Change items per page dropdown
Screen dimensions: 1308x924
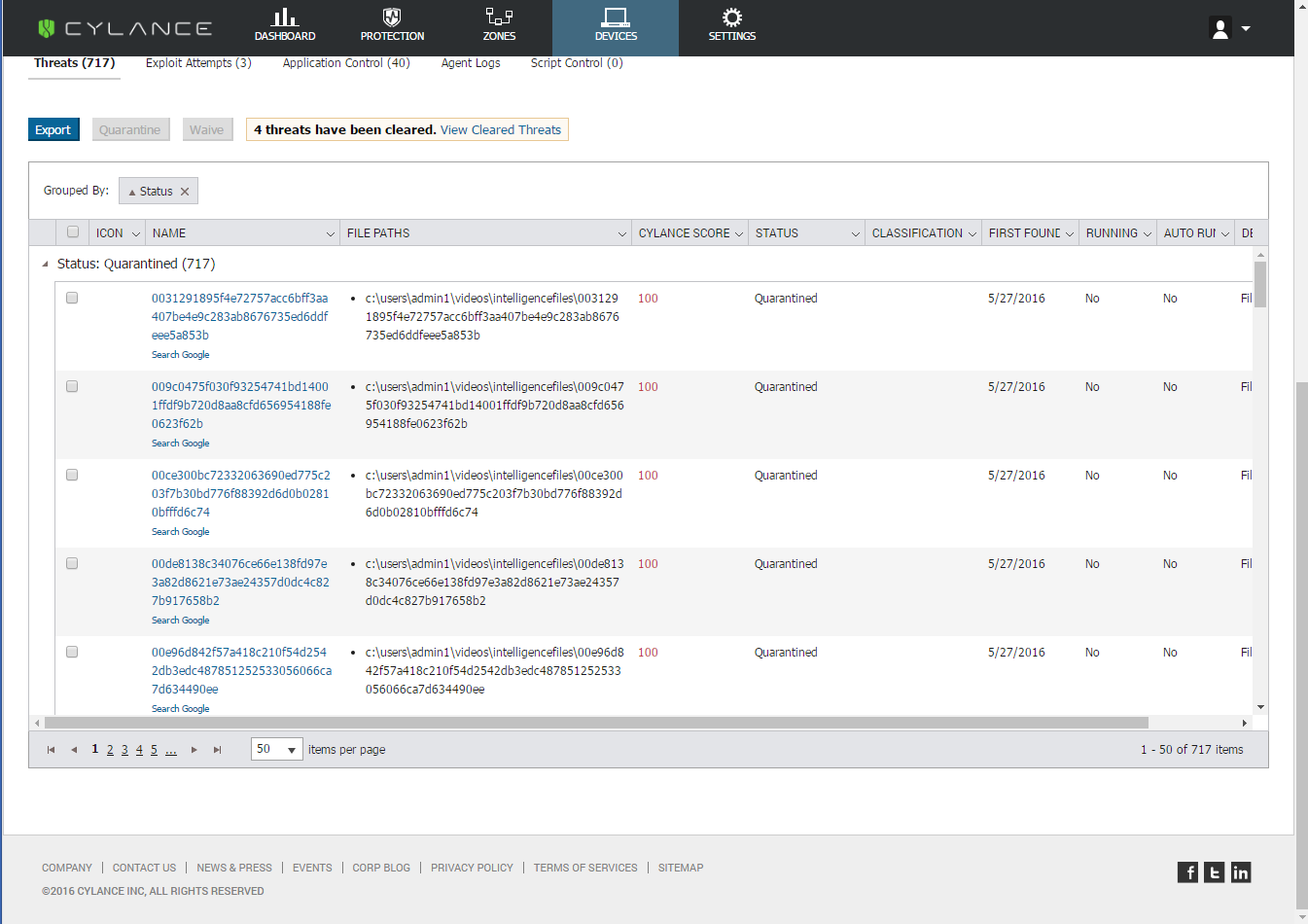click(277, 749)
